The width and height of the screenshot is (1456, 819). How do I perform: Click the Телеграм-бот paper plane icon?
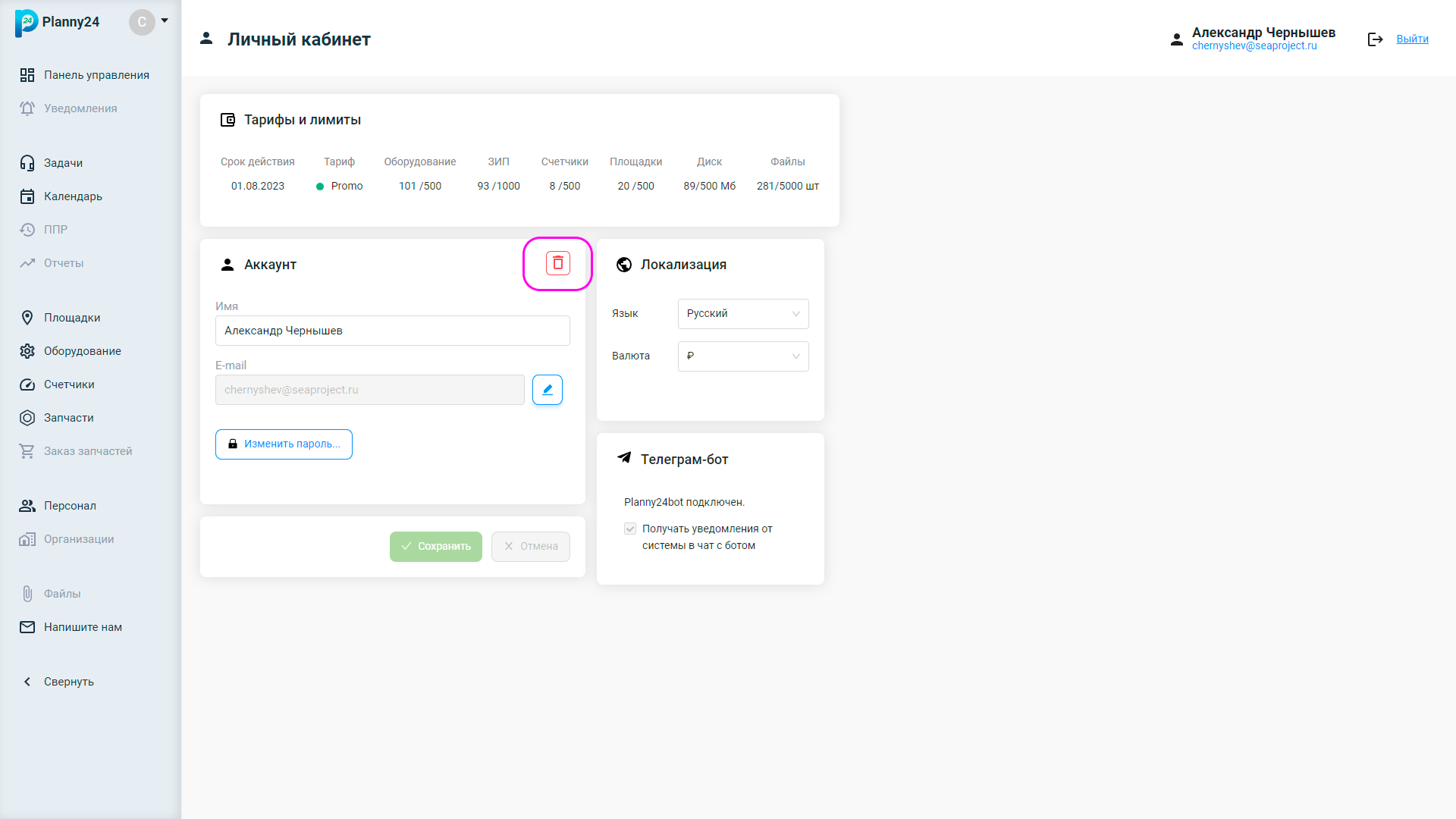tap(624, 457)
